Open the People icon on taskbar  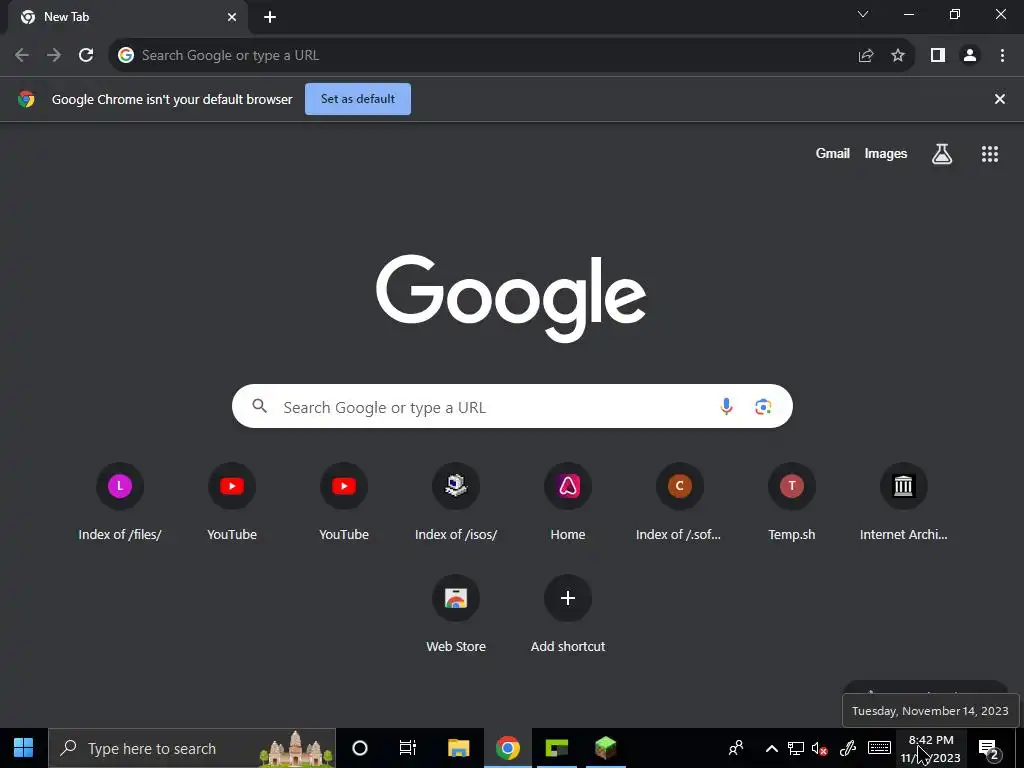[736, 748]
